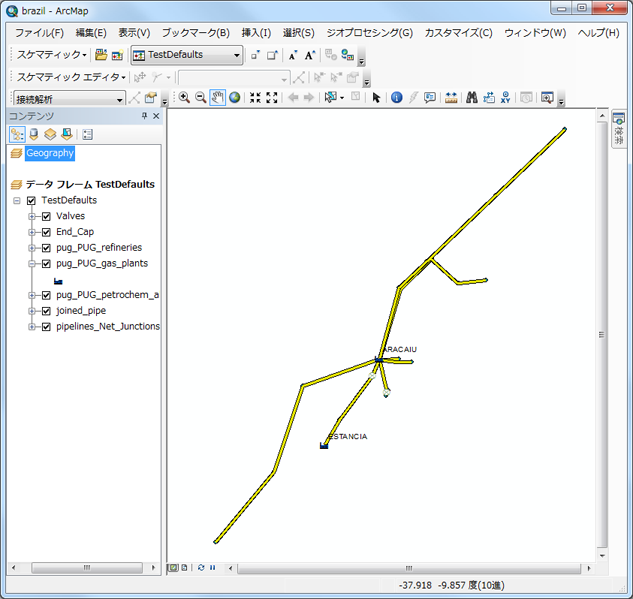This screenshot has height=599, width=633.
Task: Click the ARACAIU label on the map
Action: click(400, 349)
